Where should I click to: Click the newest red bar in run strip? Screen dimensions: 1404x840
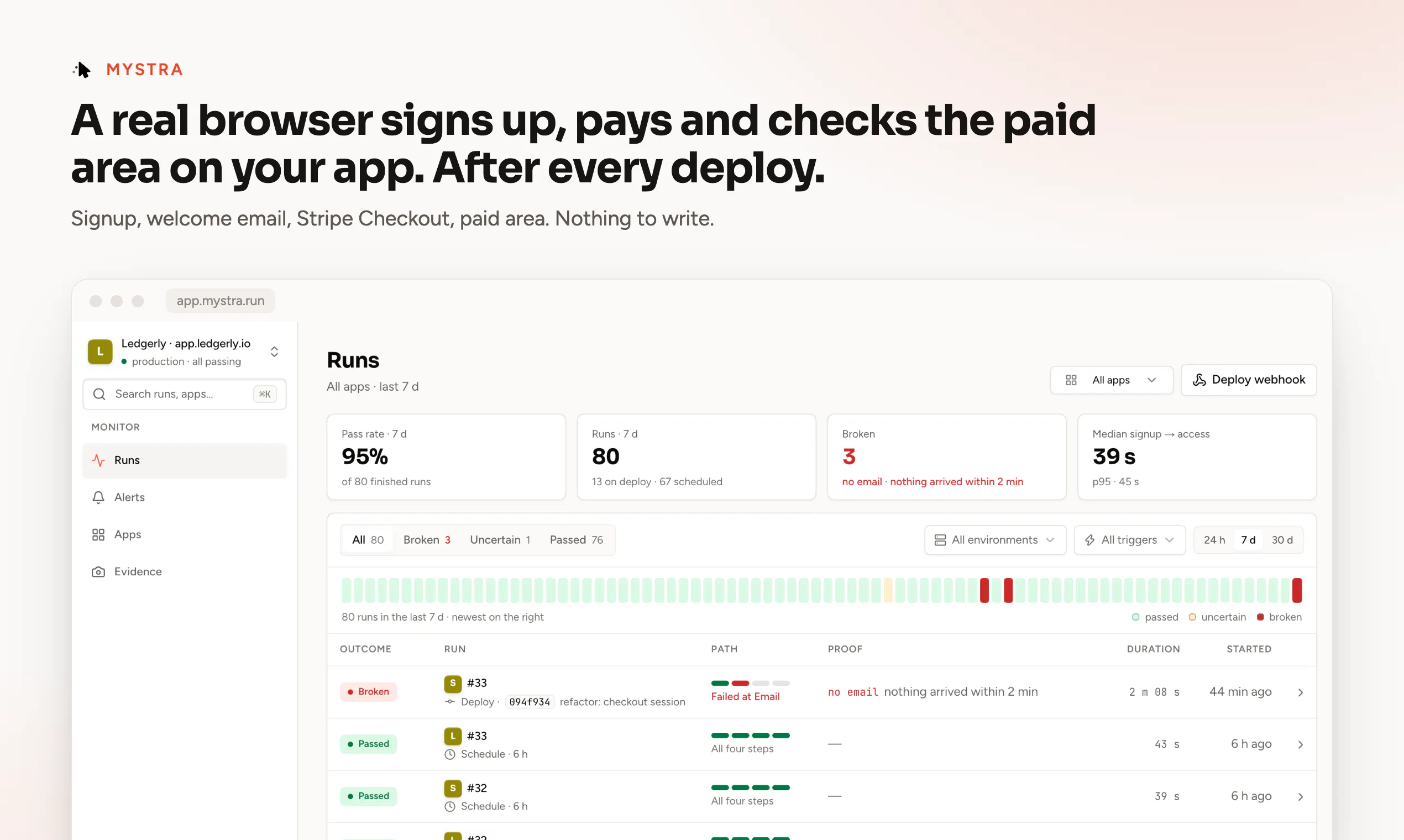pyautogui.click(x=1297, y=590)
